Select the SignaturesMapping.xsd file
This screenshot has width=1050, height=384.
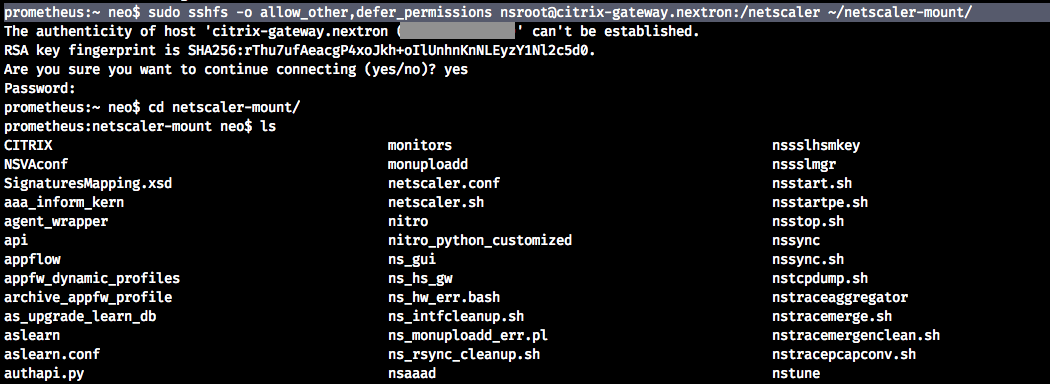pos(93,183)
